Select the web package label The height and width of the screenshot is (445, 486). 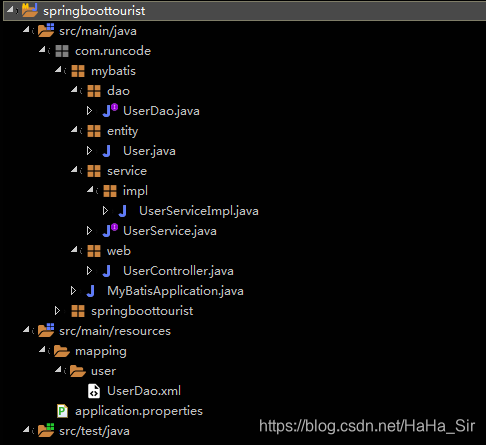click(x=119, y=251)
